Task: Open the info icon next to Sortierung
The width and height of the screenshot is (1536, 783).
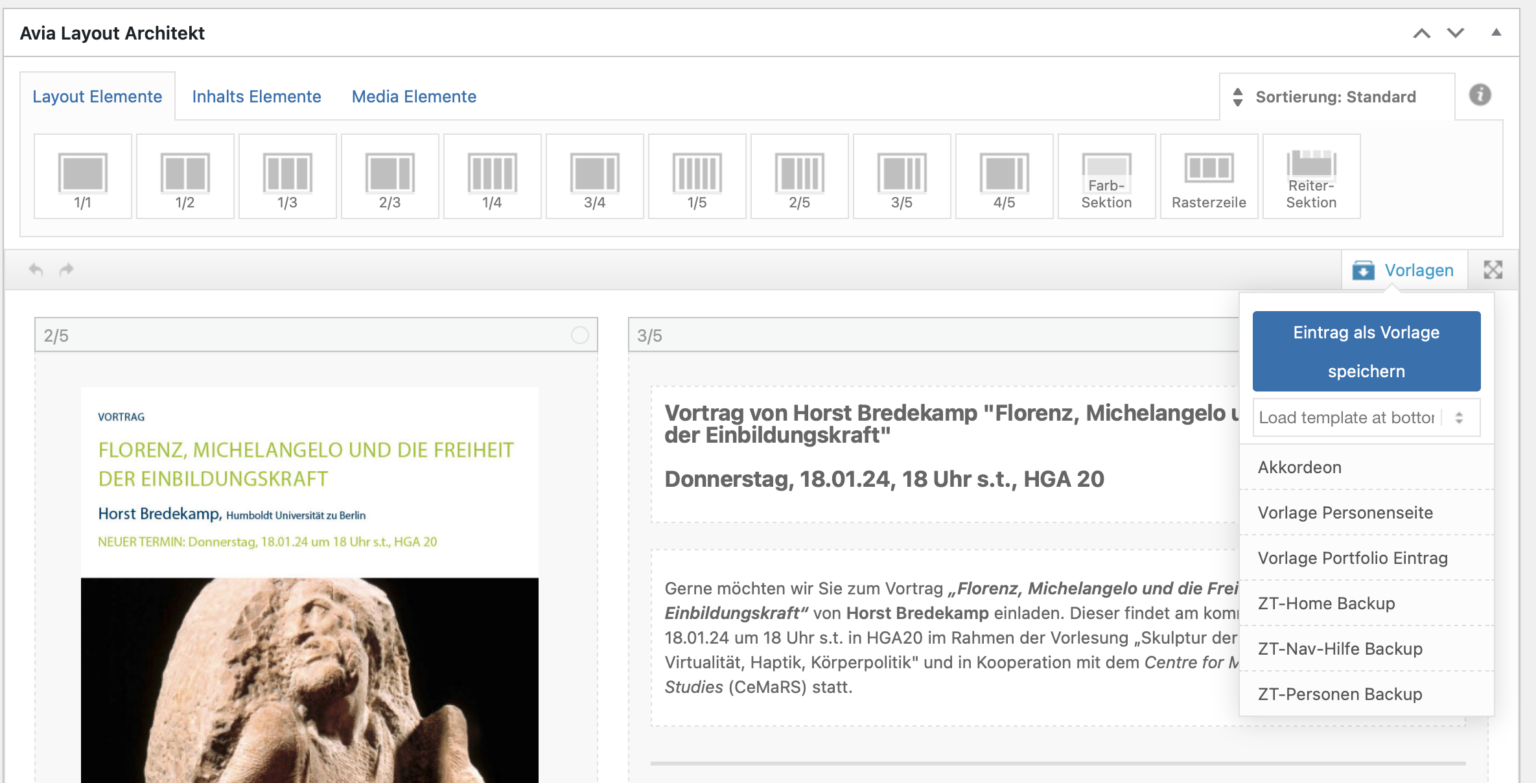Action: 1480,95
